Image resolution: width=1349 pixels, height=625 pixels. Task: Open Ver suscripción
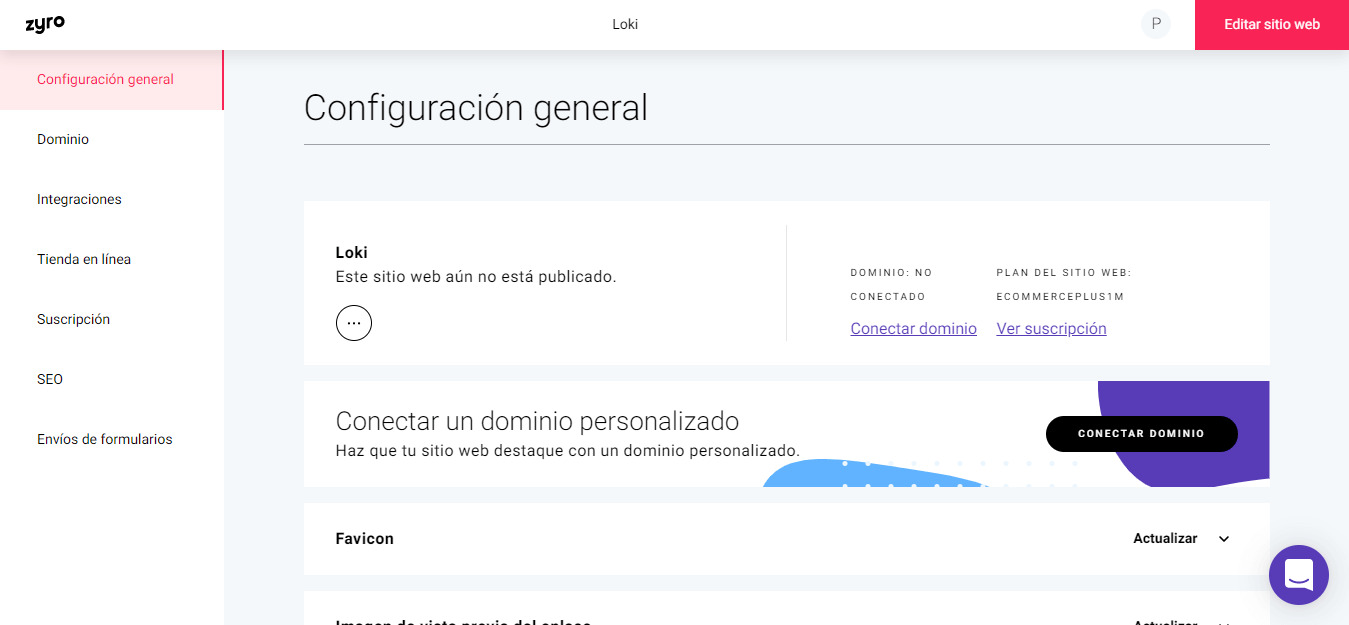[x=1051, y=328]
